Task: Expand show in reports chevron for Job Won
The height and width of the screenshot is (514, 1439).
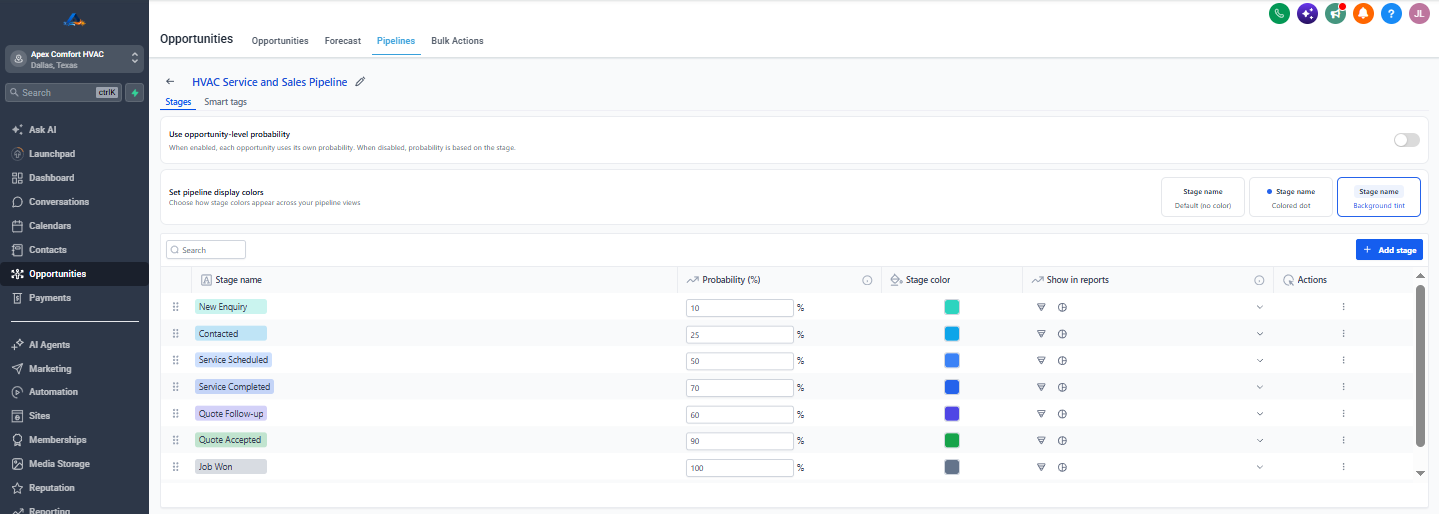Action: (1259, 467)
